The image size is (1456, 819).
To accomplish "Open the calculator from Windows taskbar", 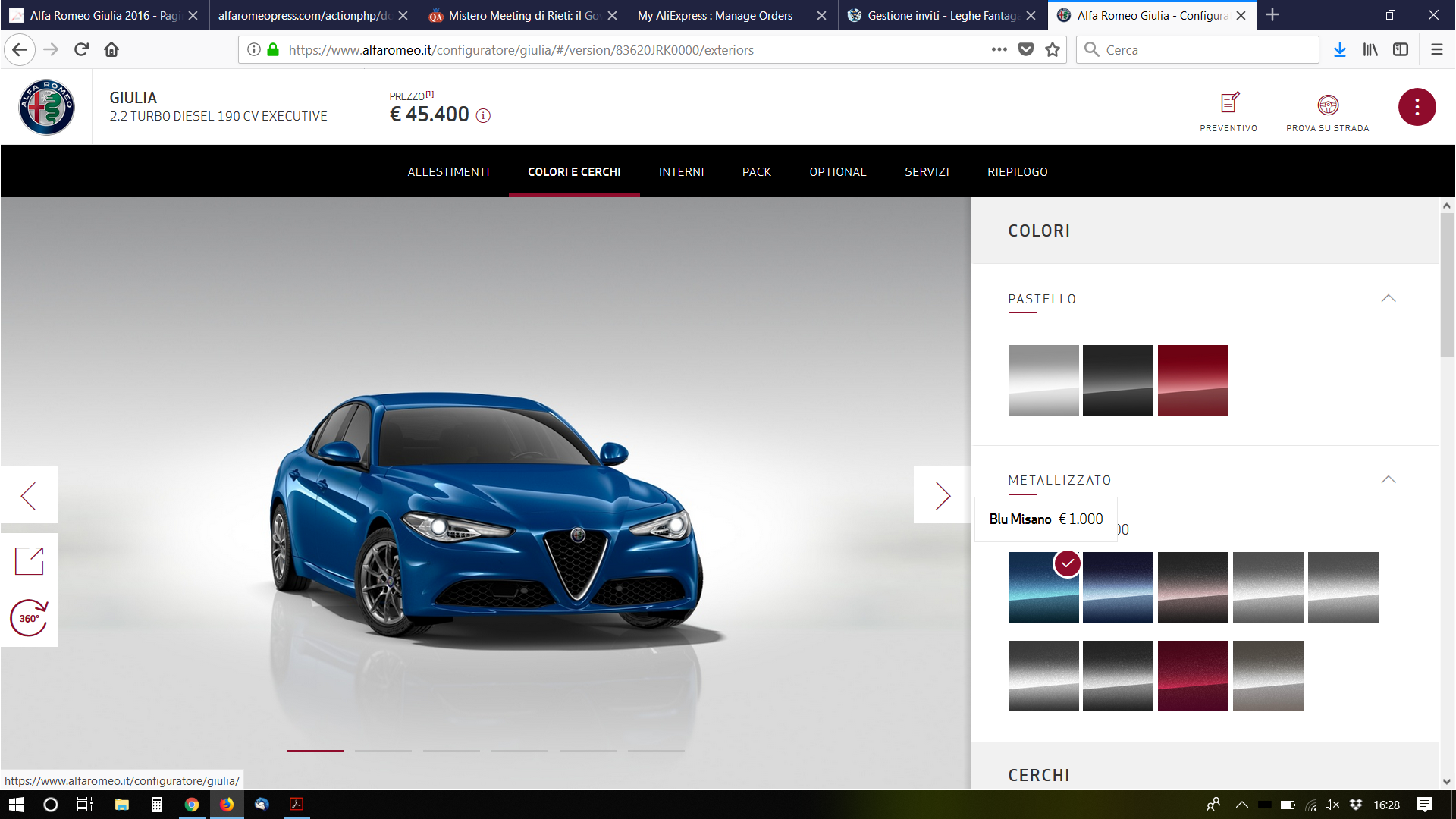I will (156, 805).
